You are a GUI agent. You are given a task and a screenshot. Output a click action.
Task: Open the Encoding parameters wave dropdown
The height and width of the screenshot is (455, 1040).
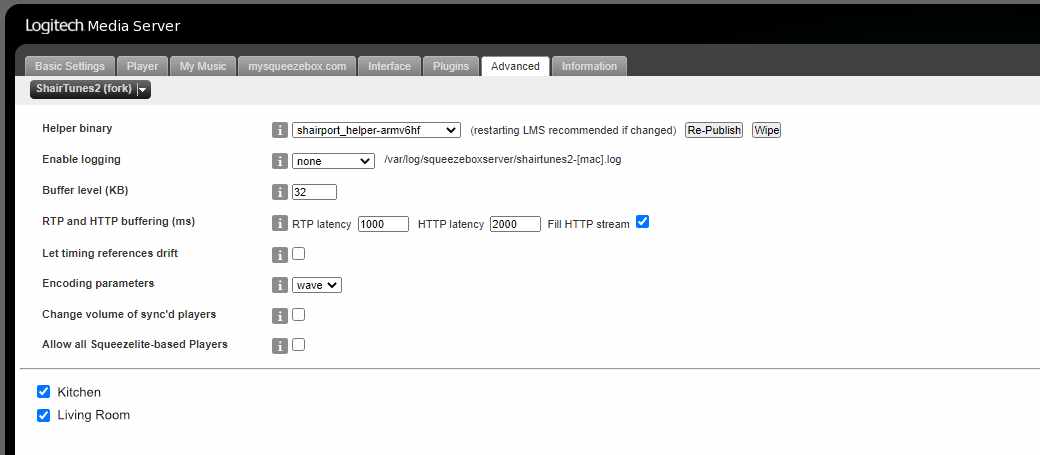[317, 285]
